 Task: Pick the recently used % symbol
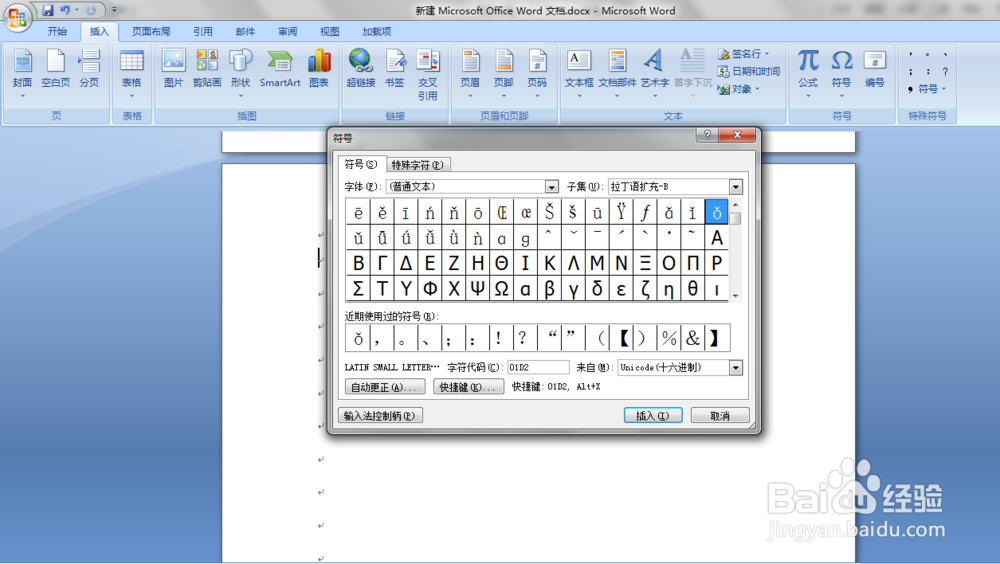[669, 338]
